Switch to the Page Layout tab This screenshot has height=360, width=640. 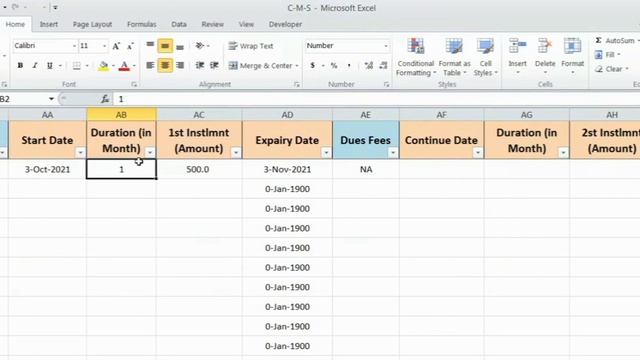click(x=92, y=24)
